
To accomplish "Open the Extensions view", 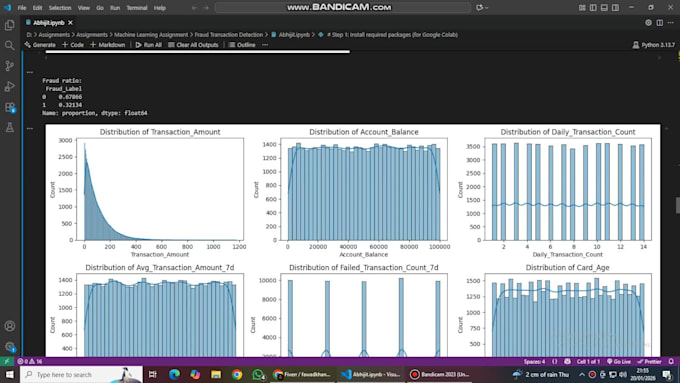I will coord(10,107).
